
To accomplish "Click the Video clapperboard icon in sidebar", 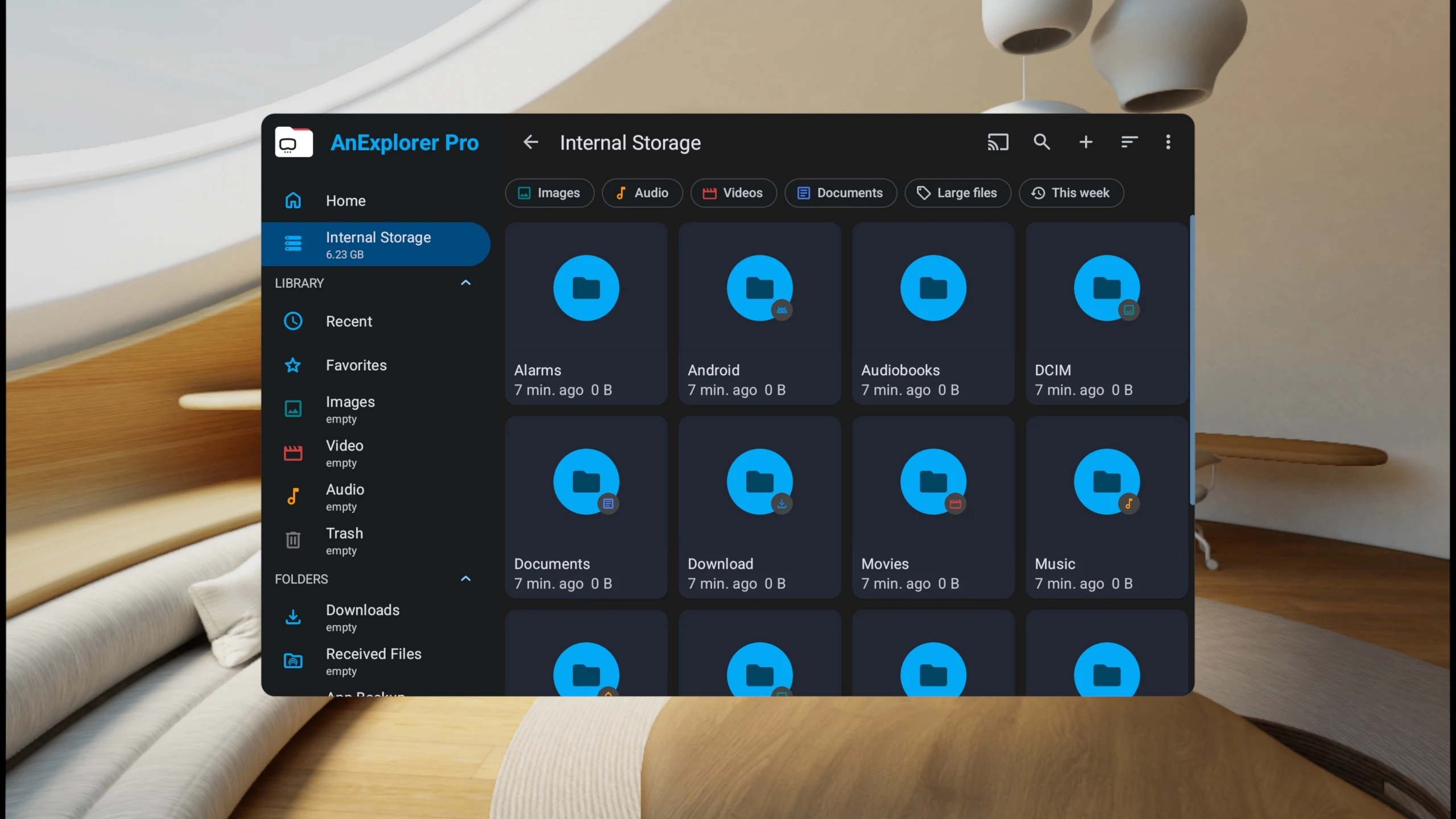I will point(293,453).
